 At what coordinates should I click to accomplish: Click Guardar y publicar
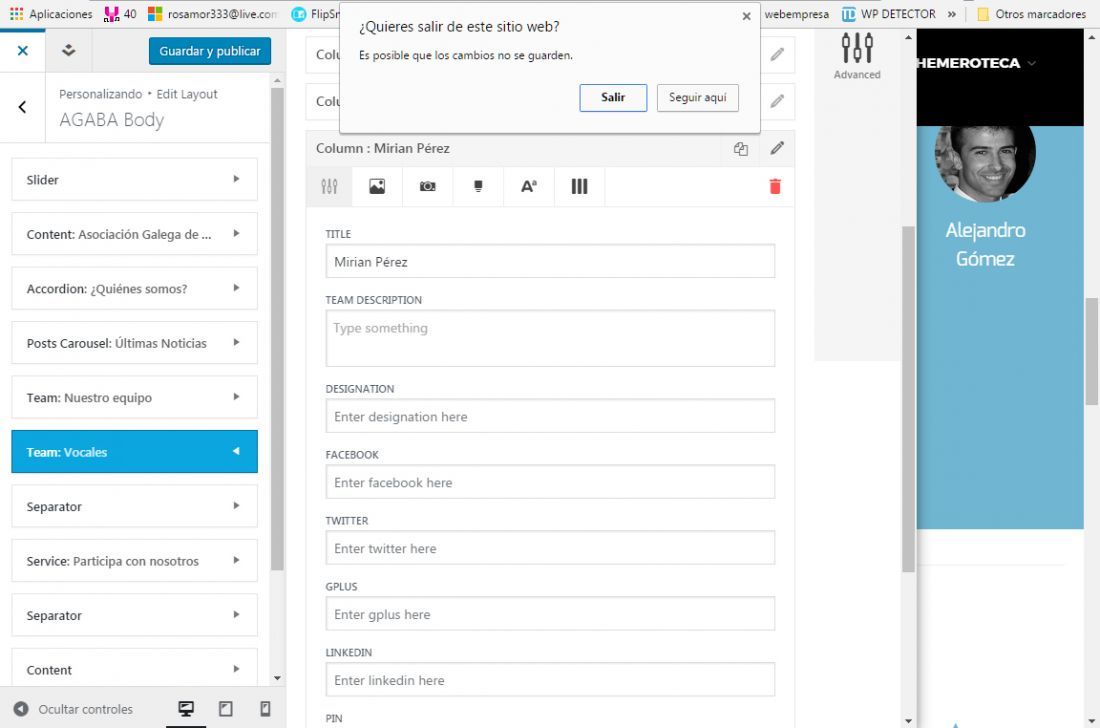pyautogui.click(x=210, y=51)
